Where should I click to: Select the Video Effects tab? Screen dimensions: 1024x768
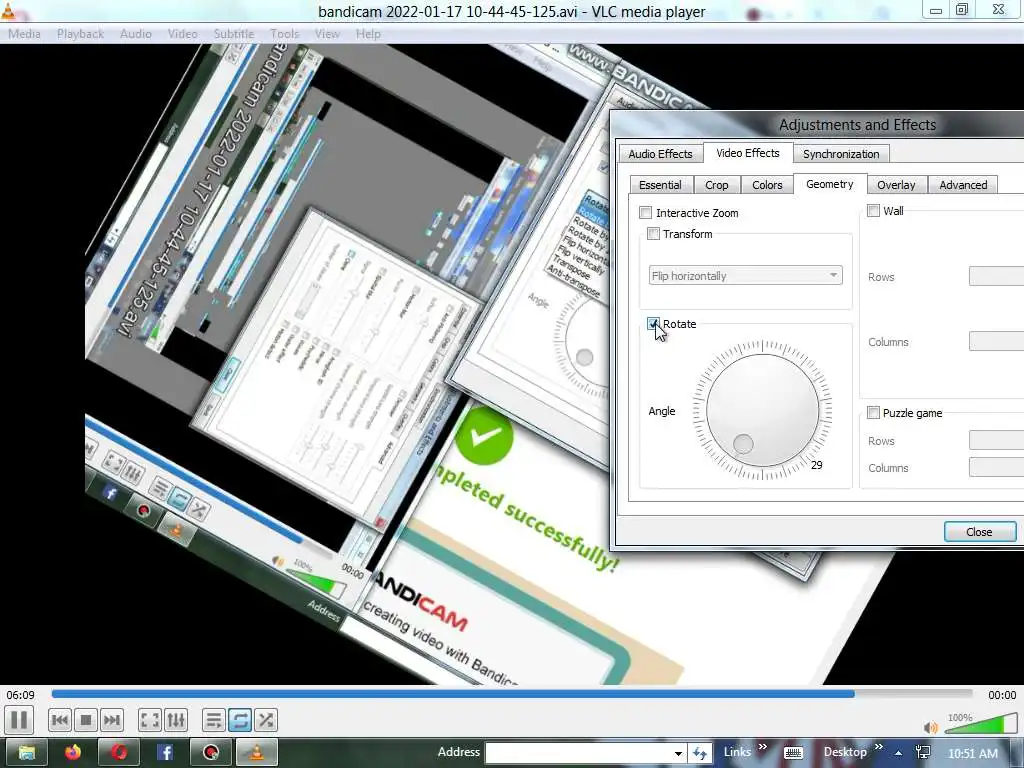coord(748,153)
